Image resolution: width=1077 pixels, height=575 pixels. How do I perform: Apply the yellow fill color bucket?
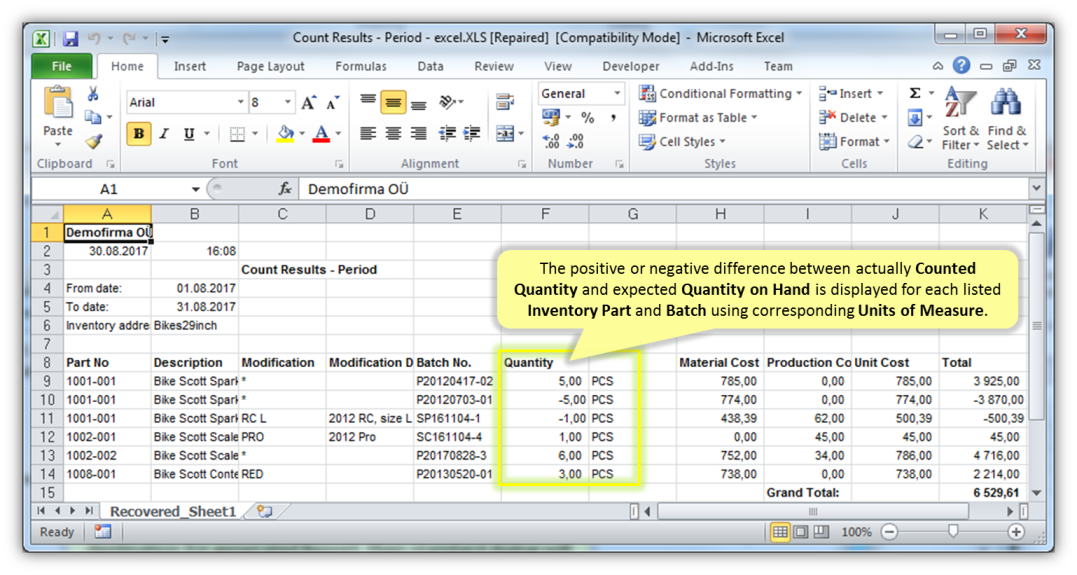pos(286,133)
